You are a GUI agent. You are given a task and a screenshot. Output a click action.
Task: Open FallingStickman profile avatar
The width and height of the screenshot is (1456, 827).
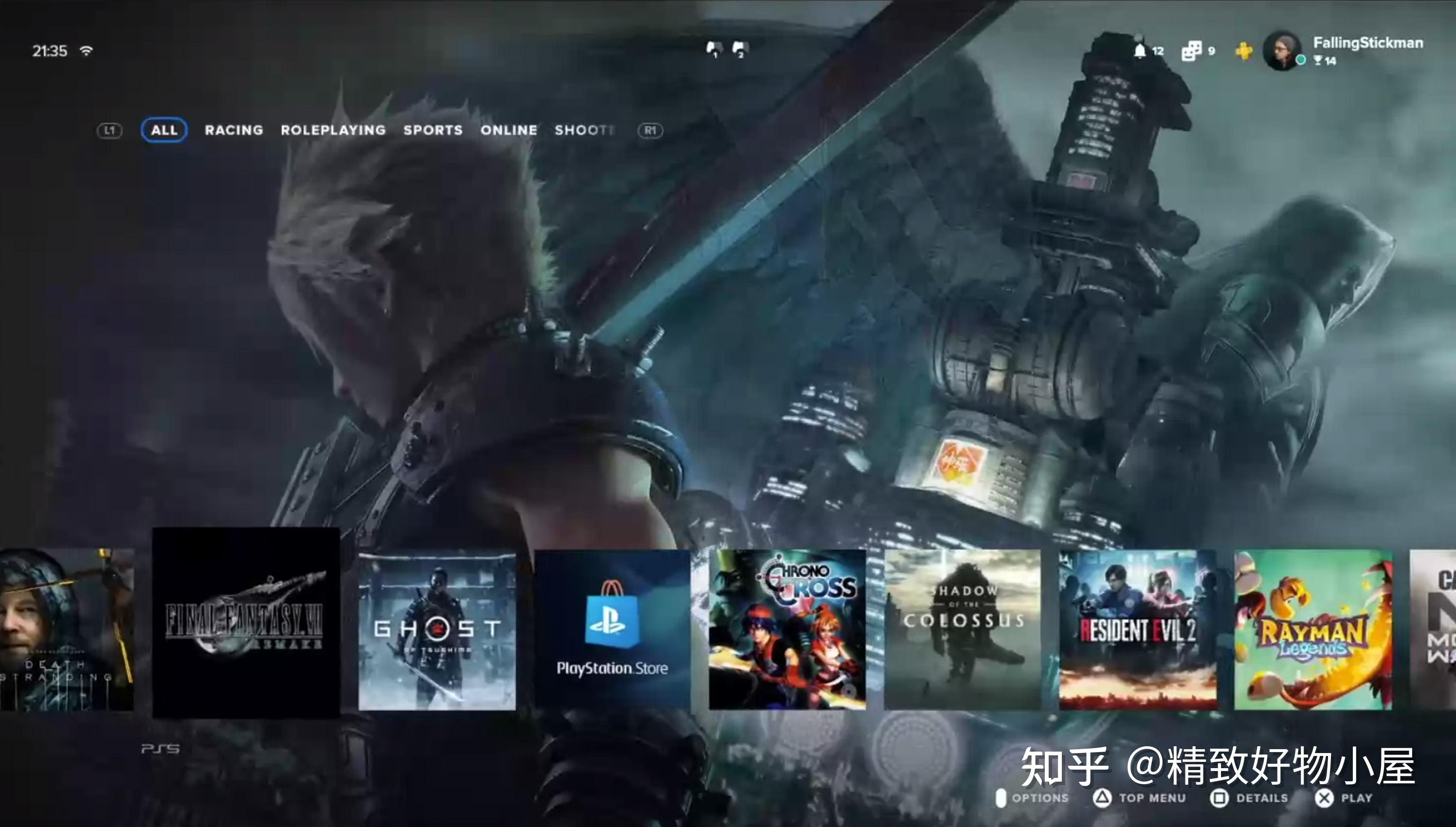pos(1282,51)
